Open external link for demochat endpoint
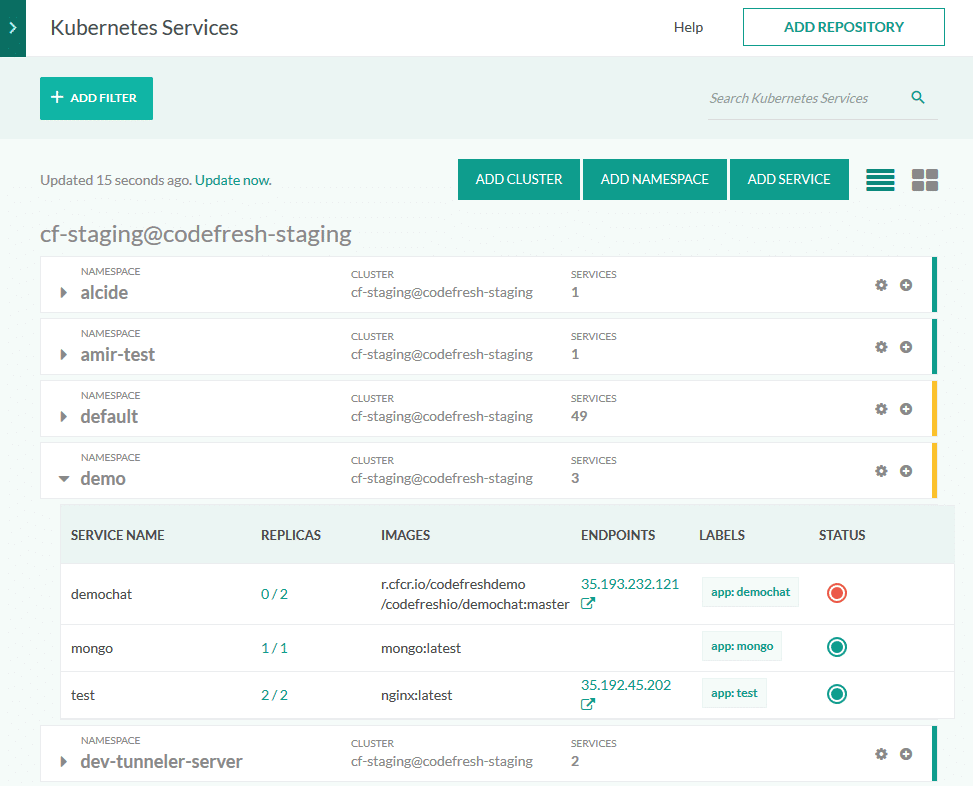 point(588,604)
